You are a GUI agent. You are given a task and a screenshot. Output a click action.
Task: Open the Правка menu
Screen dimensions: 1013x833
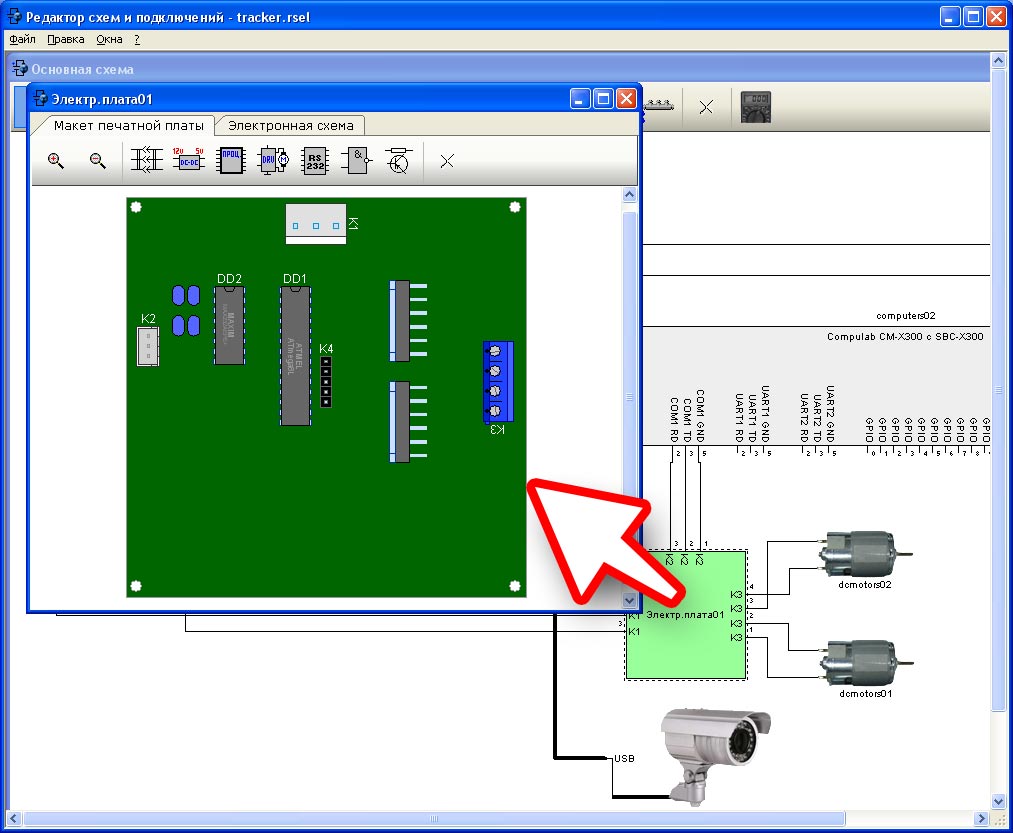click(65, 39)
